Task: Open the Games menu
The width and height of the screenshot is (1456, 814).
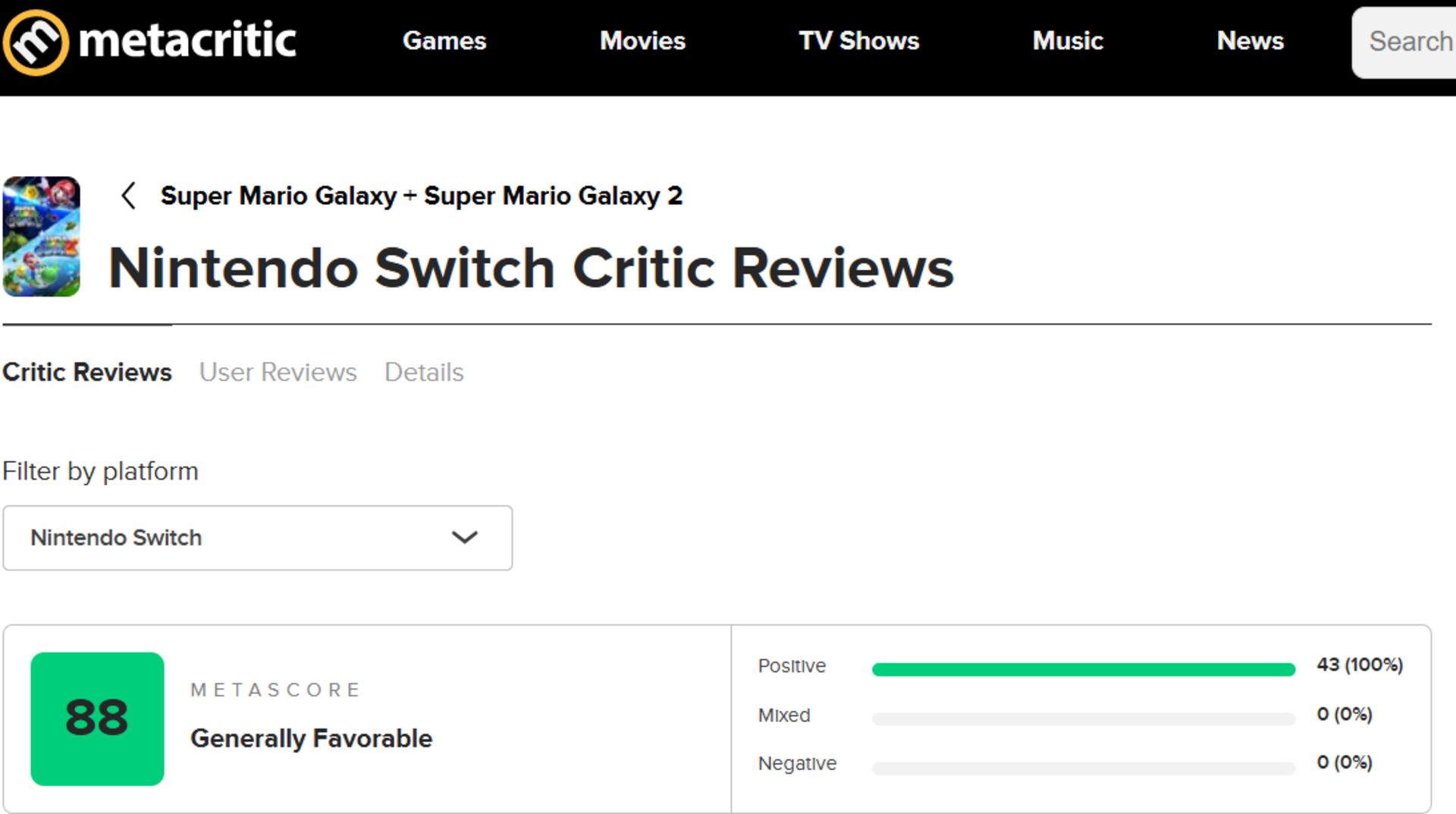Action: point(444,41)
